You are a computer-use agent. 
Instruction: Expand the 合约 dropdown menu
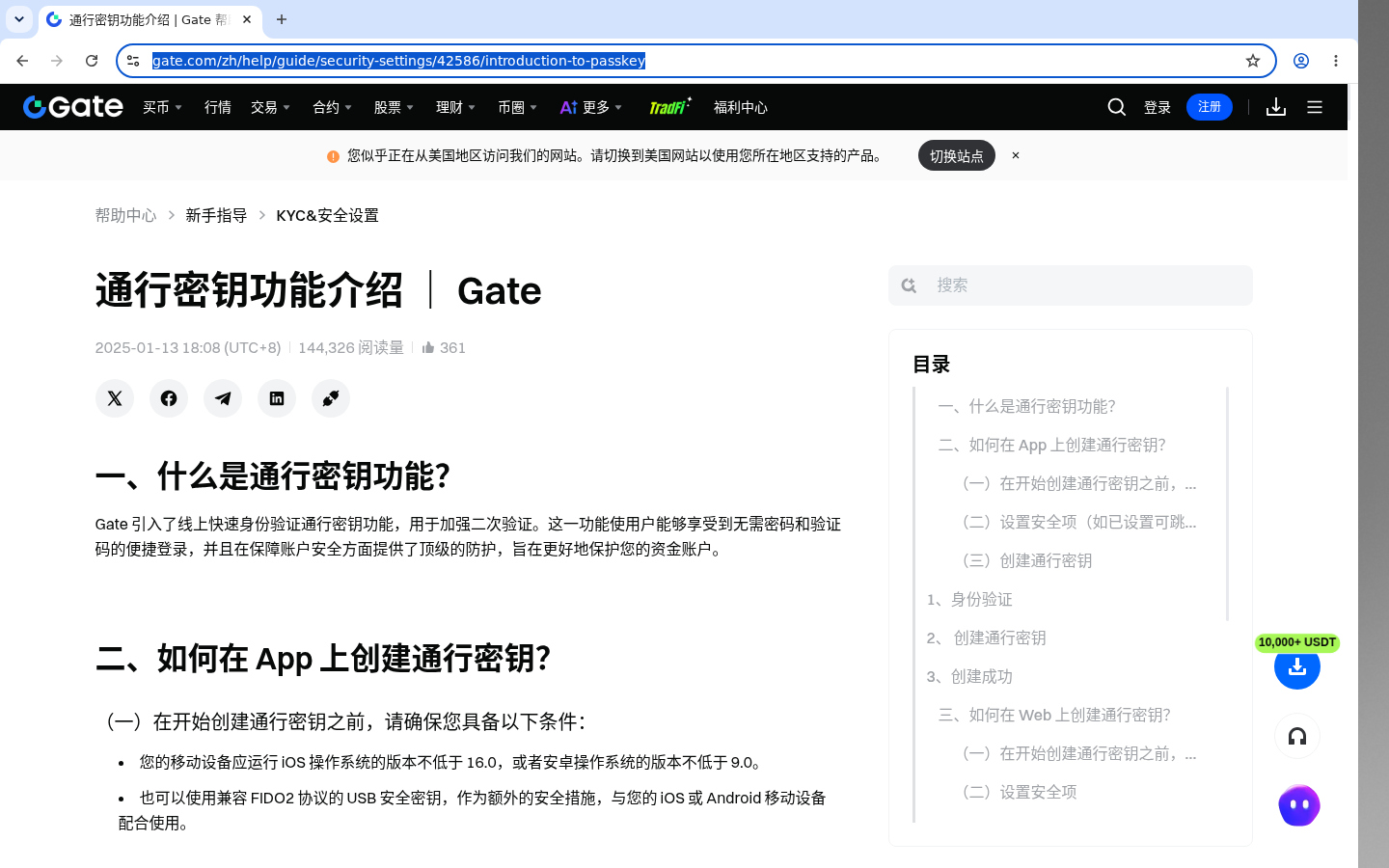point(333,107)
